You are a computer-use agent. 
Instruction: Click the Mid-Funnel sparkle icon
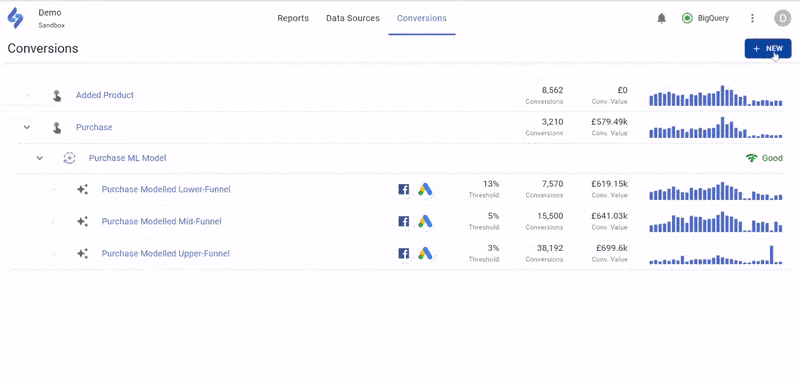[x=82, y=221]
